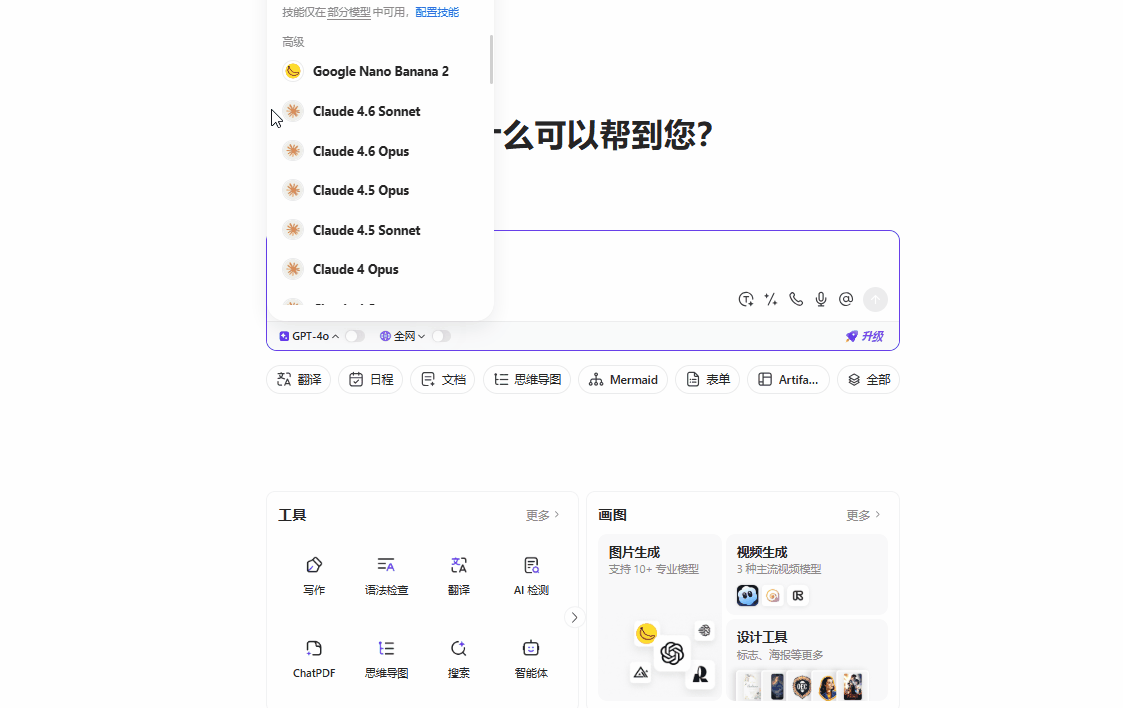
Task: Click the microphone voice input icon
Action: pos(821,299)
